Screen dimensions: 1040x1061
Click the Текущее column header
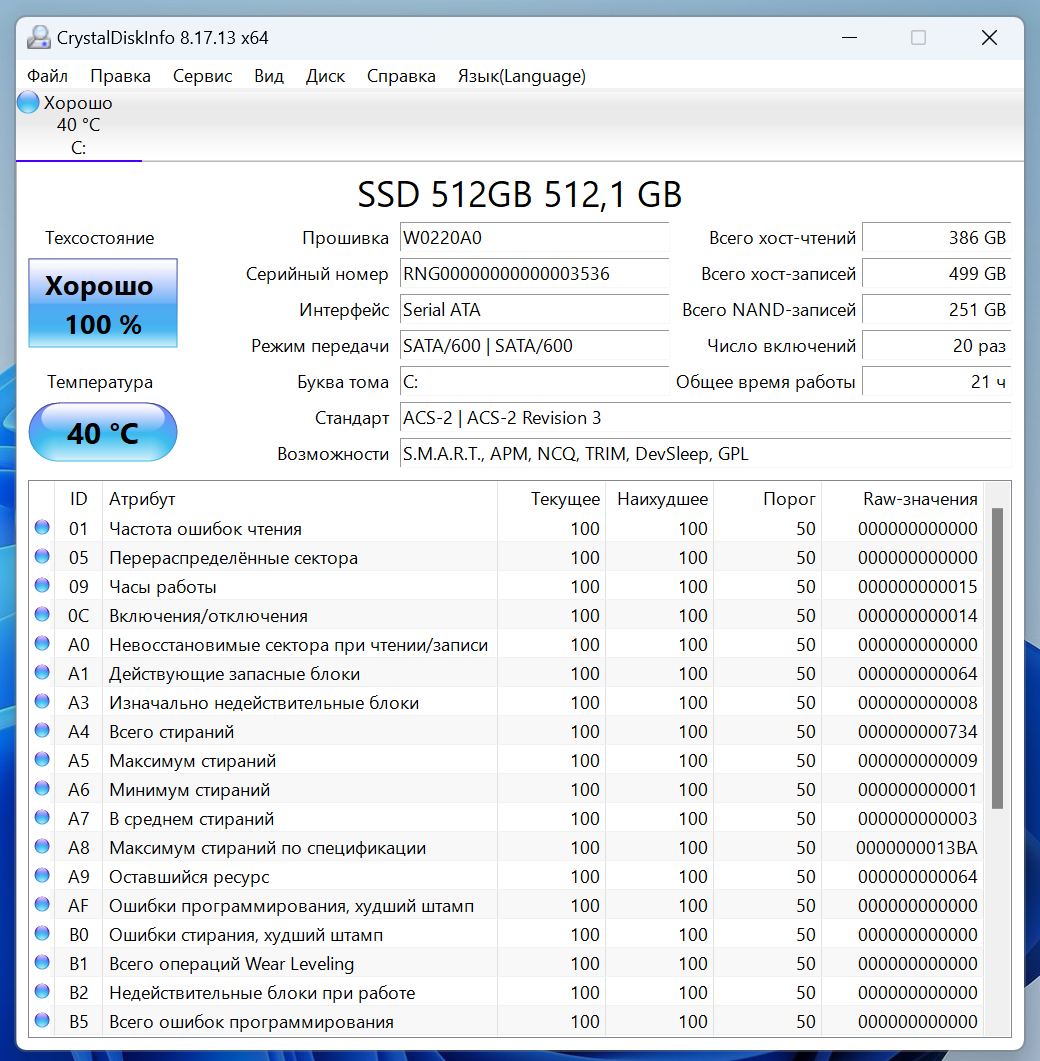click(x=552, y=499)
